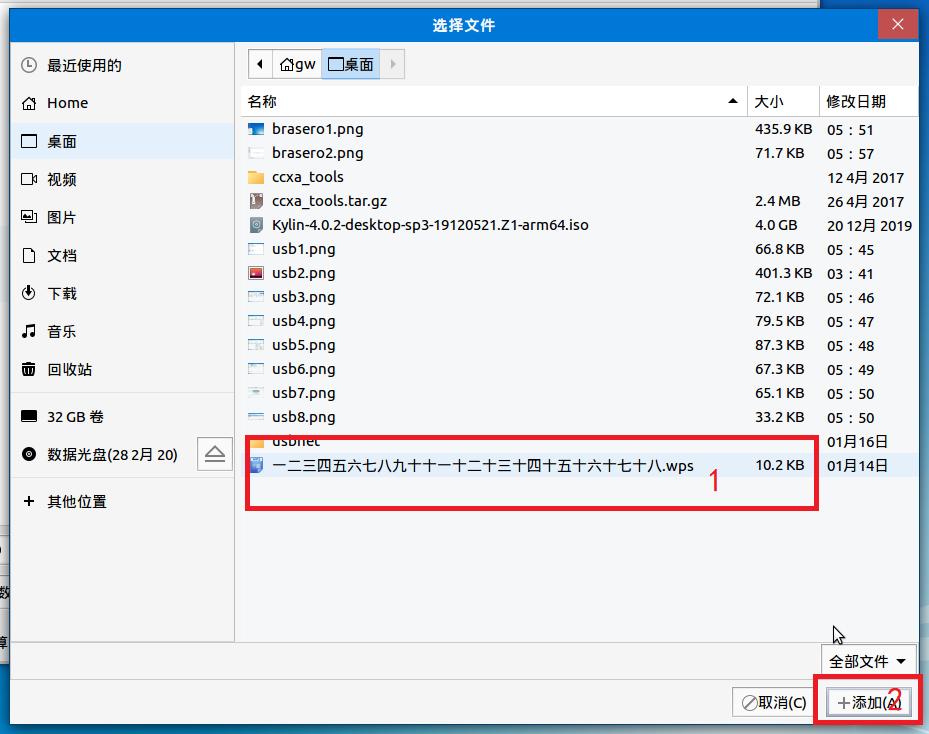The image size is (929, 734).
Task: Open the 最近使用的 (Recent) sidebar item
Action: [90, 64]
